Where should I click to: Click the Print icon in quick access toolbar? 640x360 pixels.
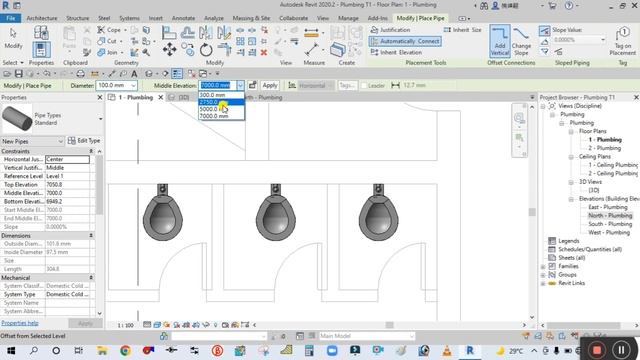[x=80, y=73]
